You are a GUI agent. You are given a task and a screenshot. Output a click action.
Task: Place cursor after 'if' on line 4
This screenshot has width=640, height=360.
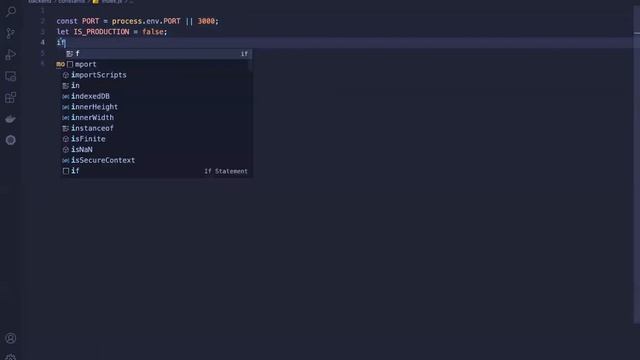[65, 42]
